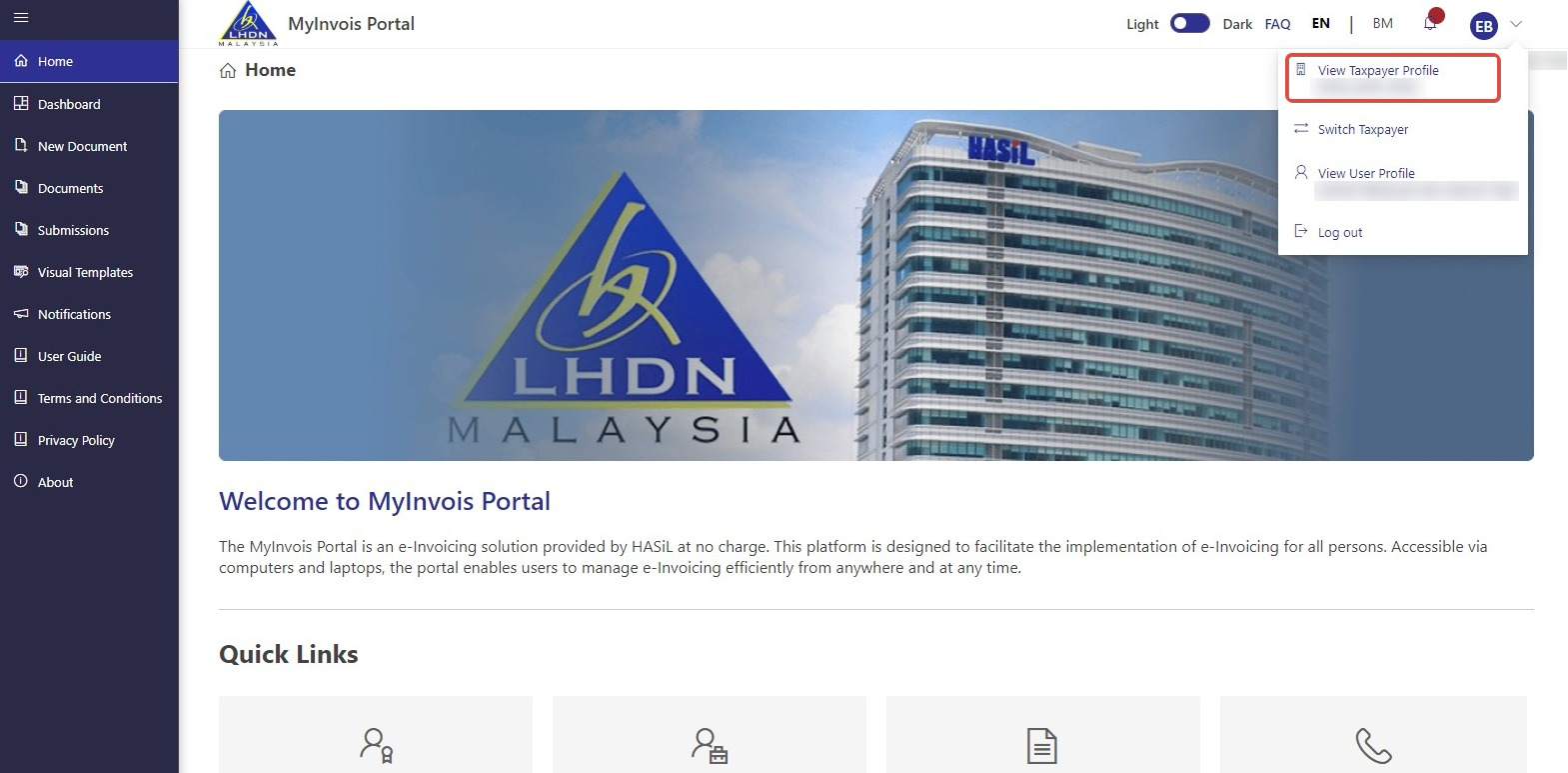Click the LHDN logo in header

click(x=248, y=24)
